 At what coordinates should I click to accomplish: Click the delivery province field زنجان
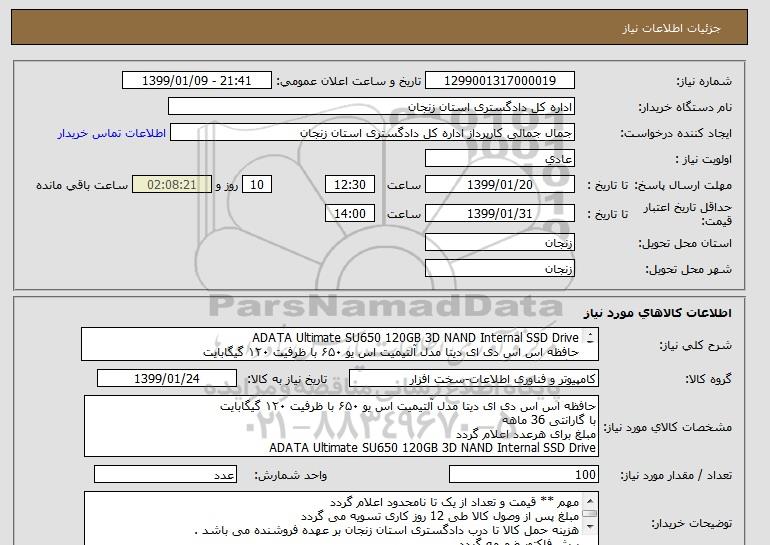[x=500, y=243]
